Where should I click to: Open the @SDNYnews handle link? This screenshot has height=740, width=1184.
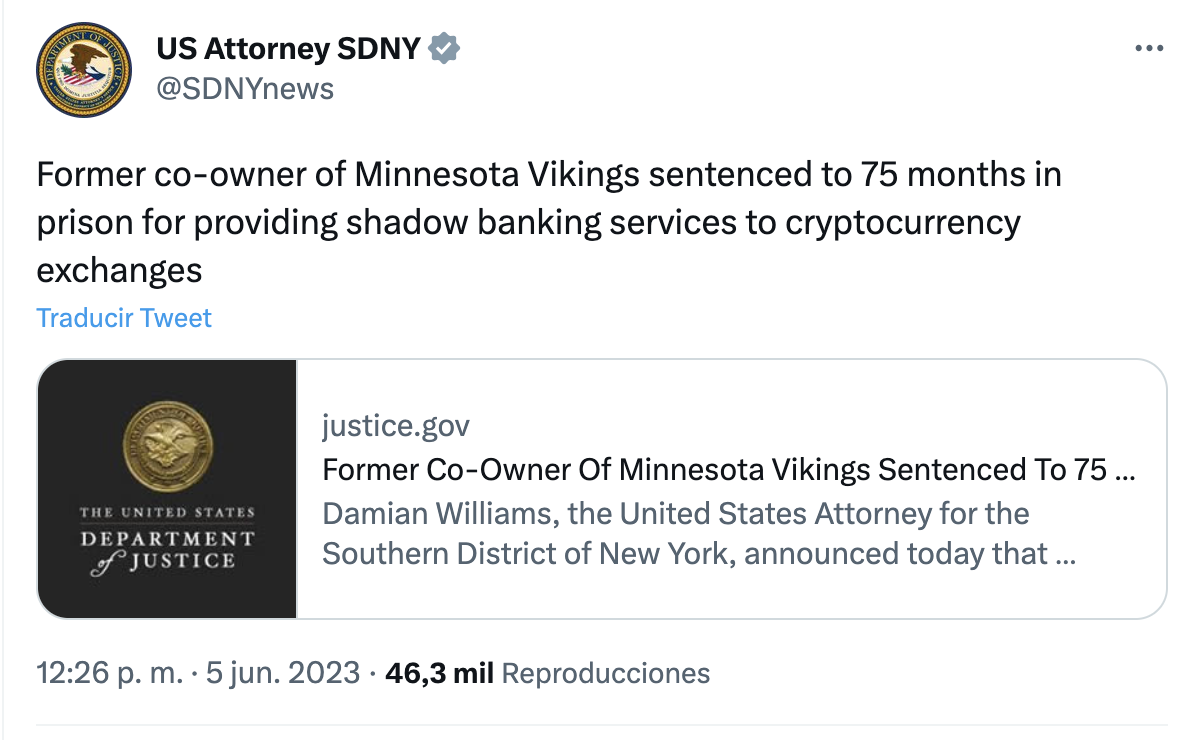click(245, 89)
